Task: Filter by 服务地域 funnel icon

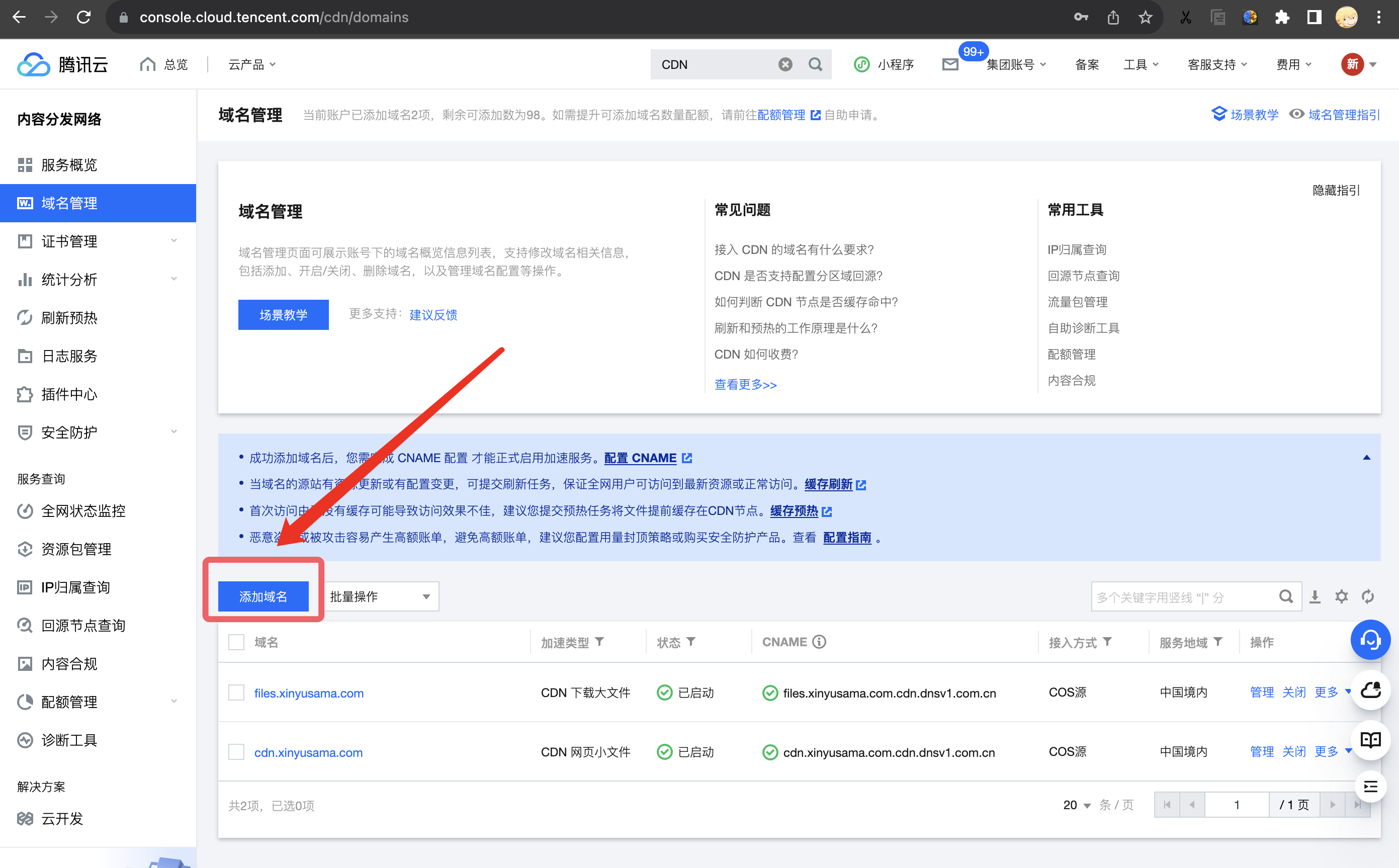Action: tap(1217, 642)
